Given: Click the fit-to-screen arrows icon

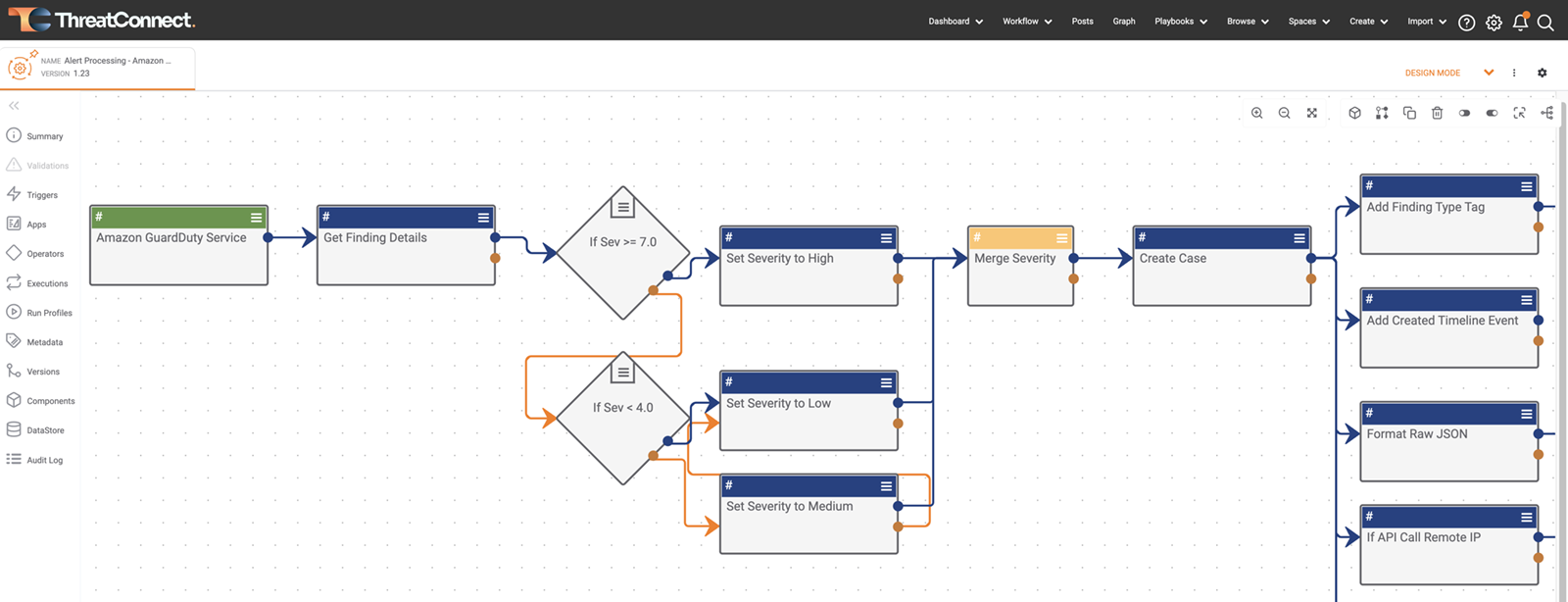Looking at the screenshot, I should pyautogui.click(x=1311, y=114).
